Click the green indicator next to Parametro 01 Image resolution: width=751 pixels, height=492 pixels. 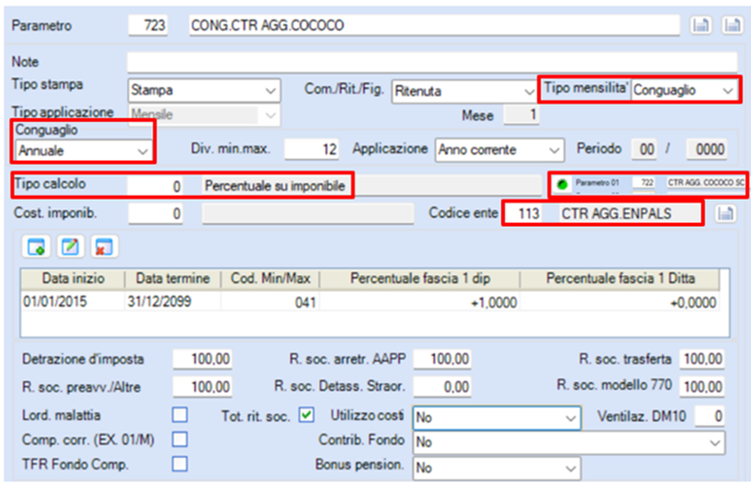click(x=562, y=183)
